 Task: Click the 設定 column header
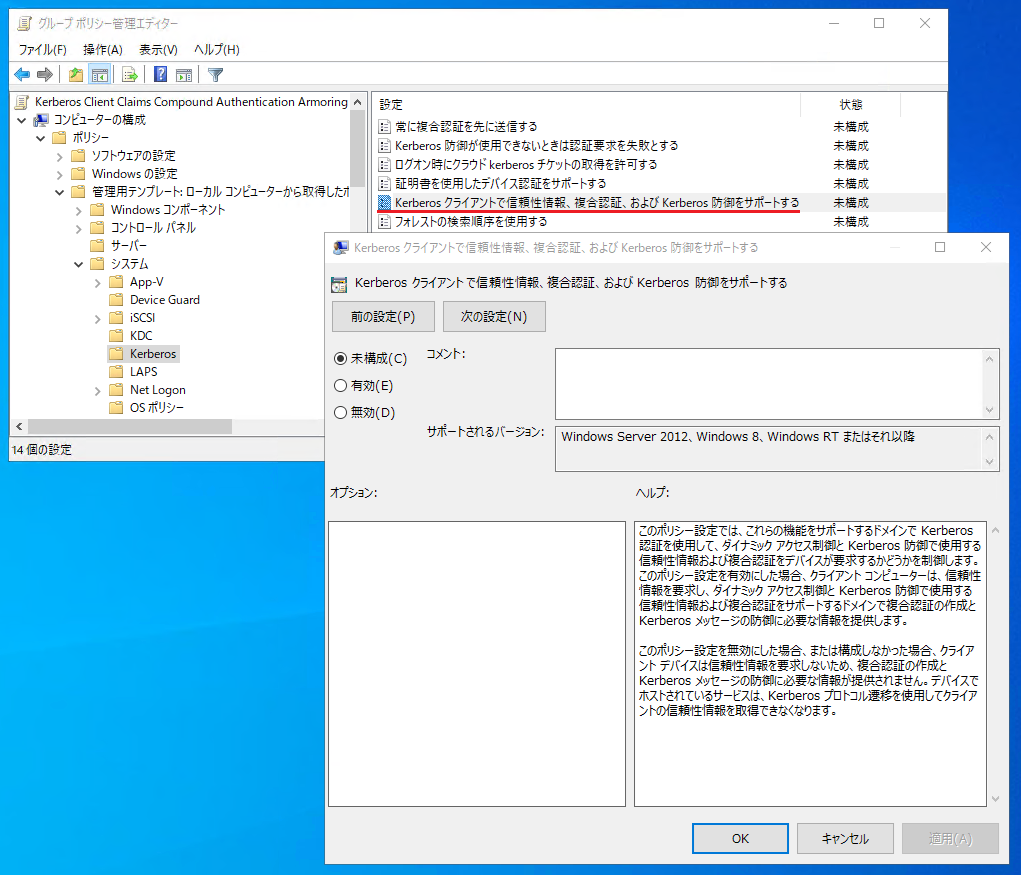587,104
